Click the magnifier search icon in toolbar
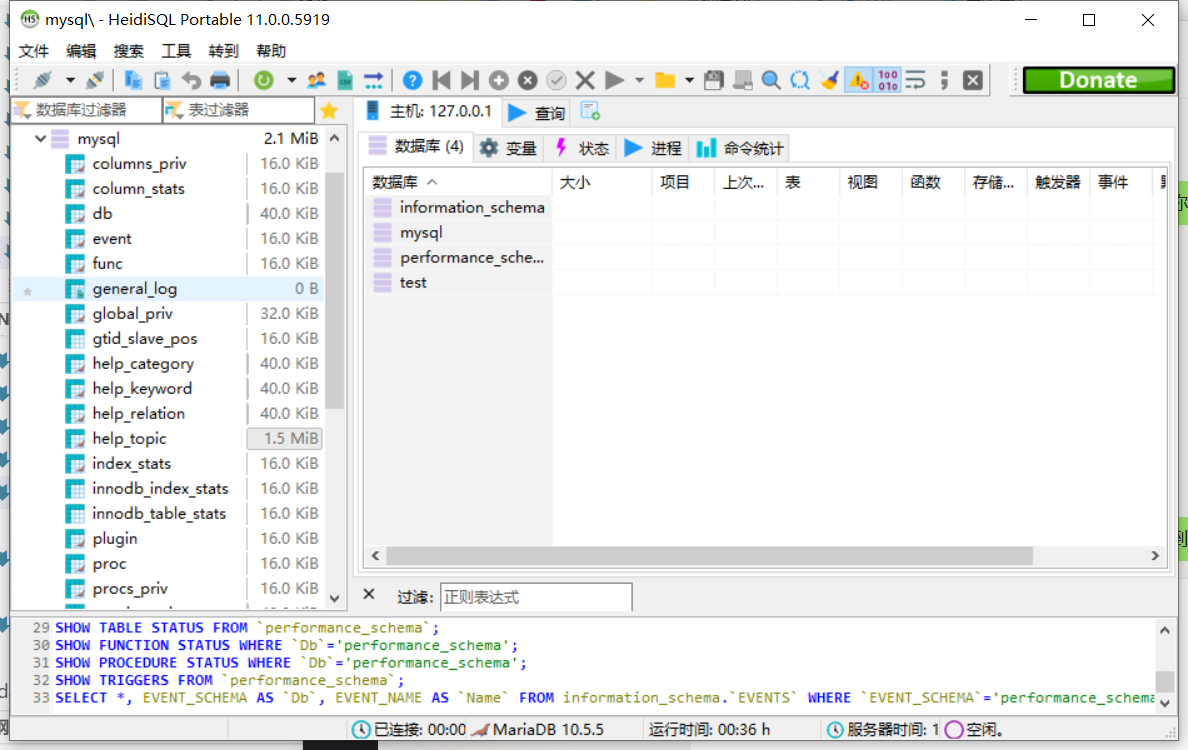This screenshot has width=1188, height=750. coord(771,80)
